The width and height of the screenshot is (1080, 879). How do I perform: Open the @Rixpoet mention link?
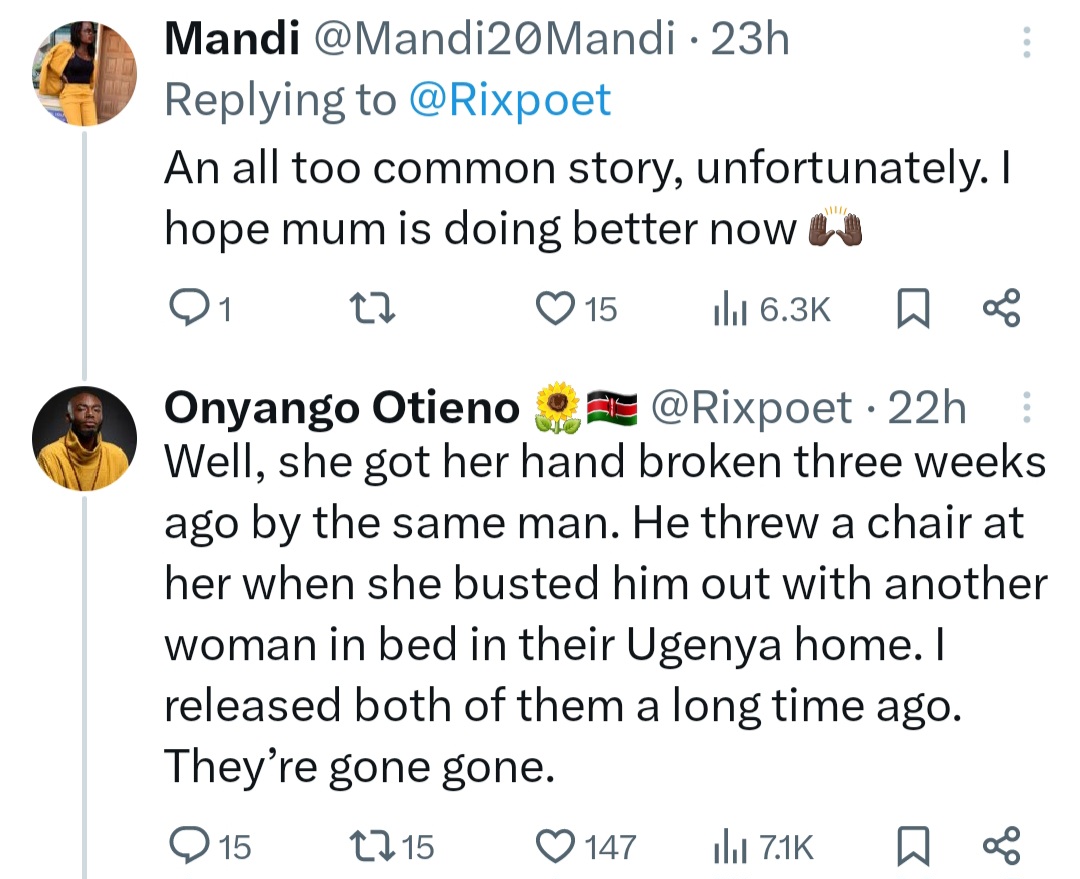pyautogui.click(x=510, y=100)
